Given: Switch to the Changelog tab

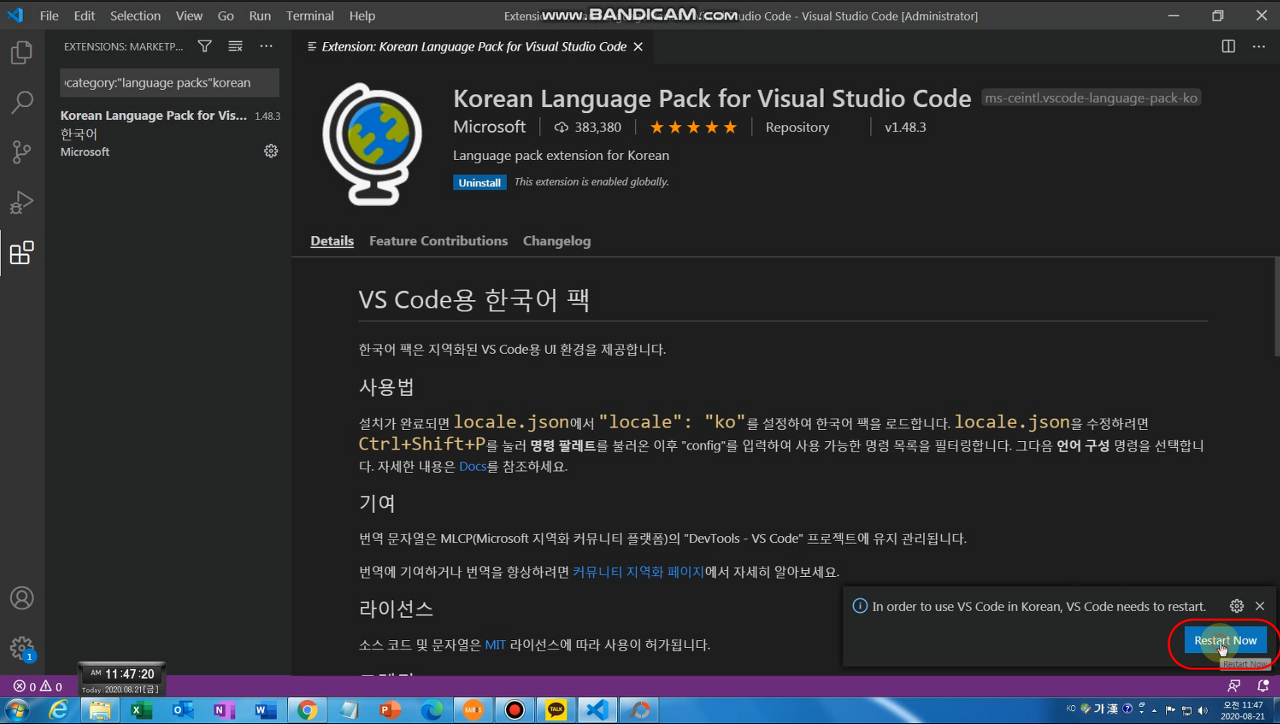Looking at the screenshot, I should 557,241.
